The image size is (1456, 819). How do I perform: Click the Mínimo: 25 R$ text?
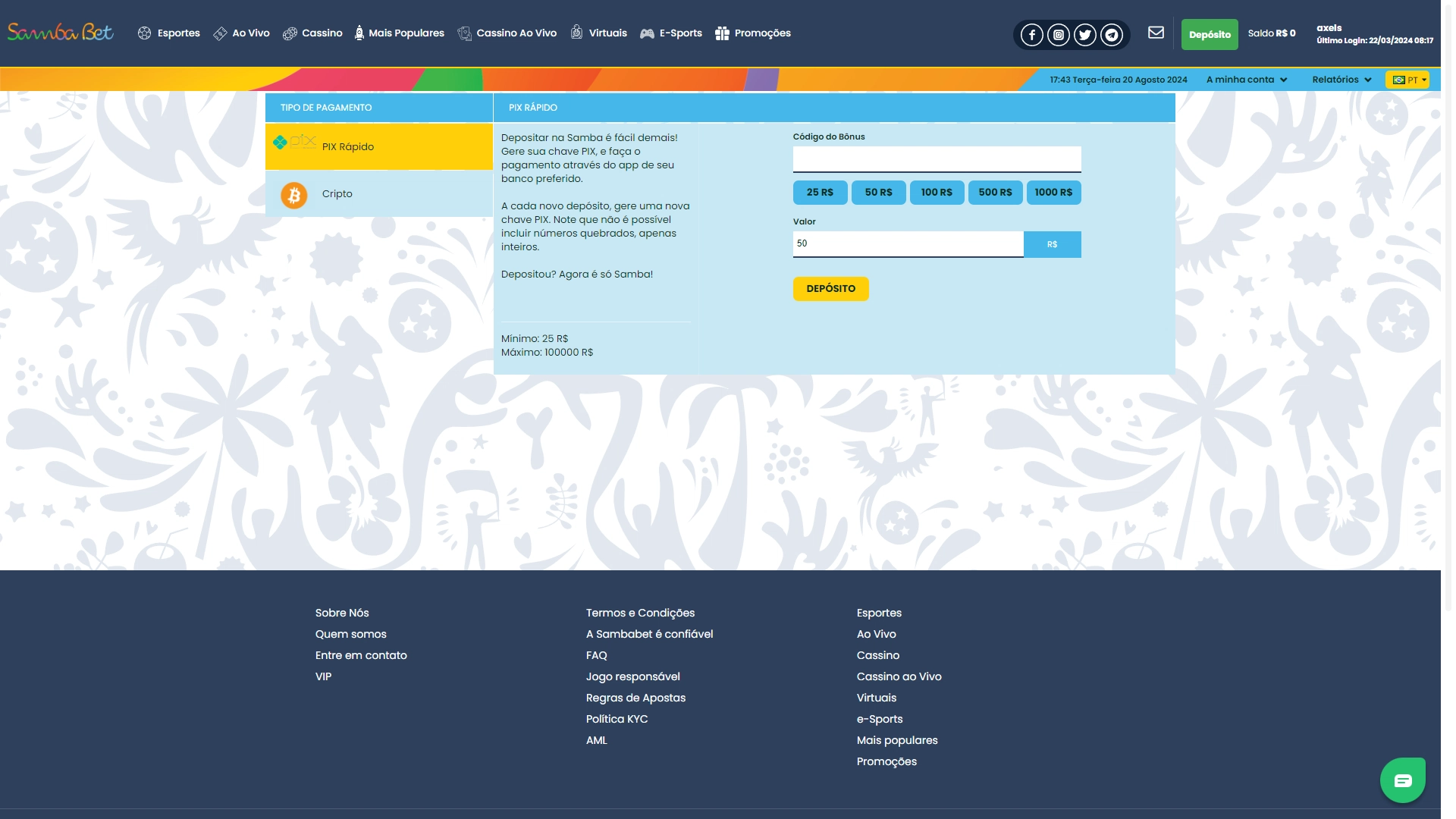(x=535, y=339)
